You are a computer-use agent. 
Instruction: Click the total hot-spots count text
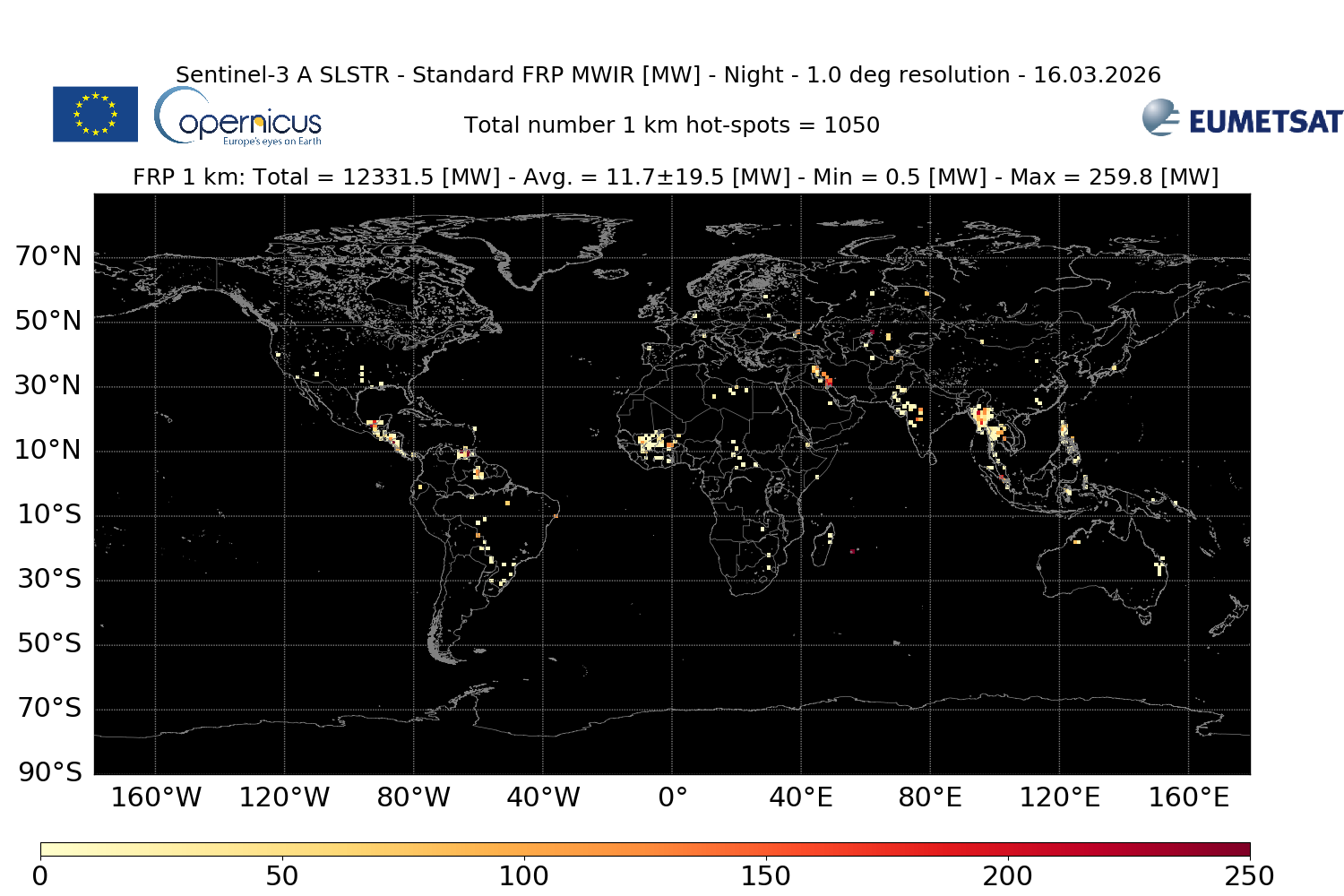(672, 125)
